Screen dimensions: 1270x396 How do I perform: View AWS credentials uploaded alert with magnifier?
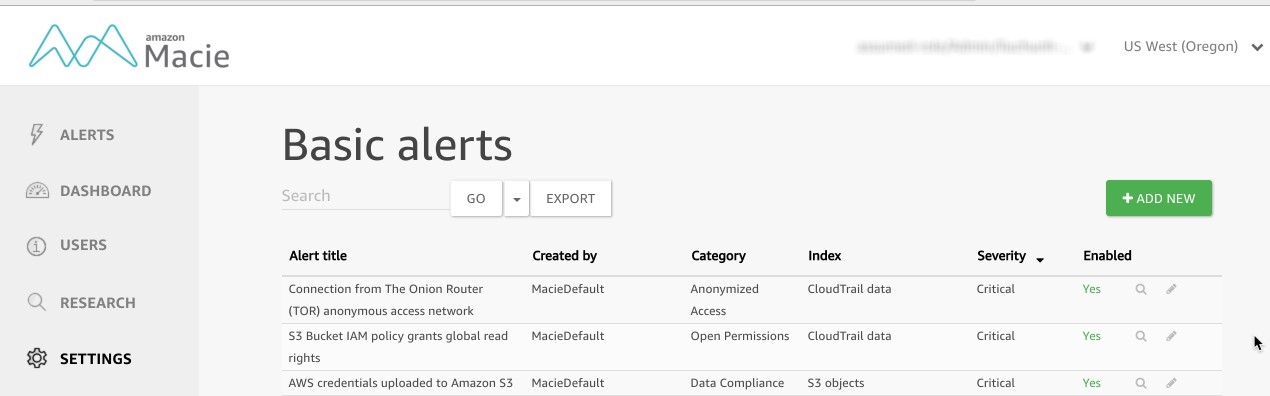pyautogui.click(x=1140, y=383)
